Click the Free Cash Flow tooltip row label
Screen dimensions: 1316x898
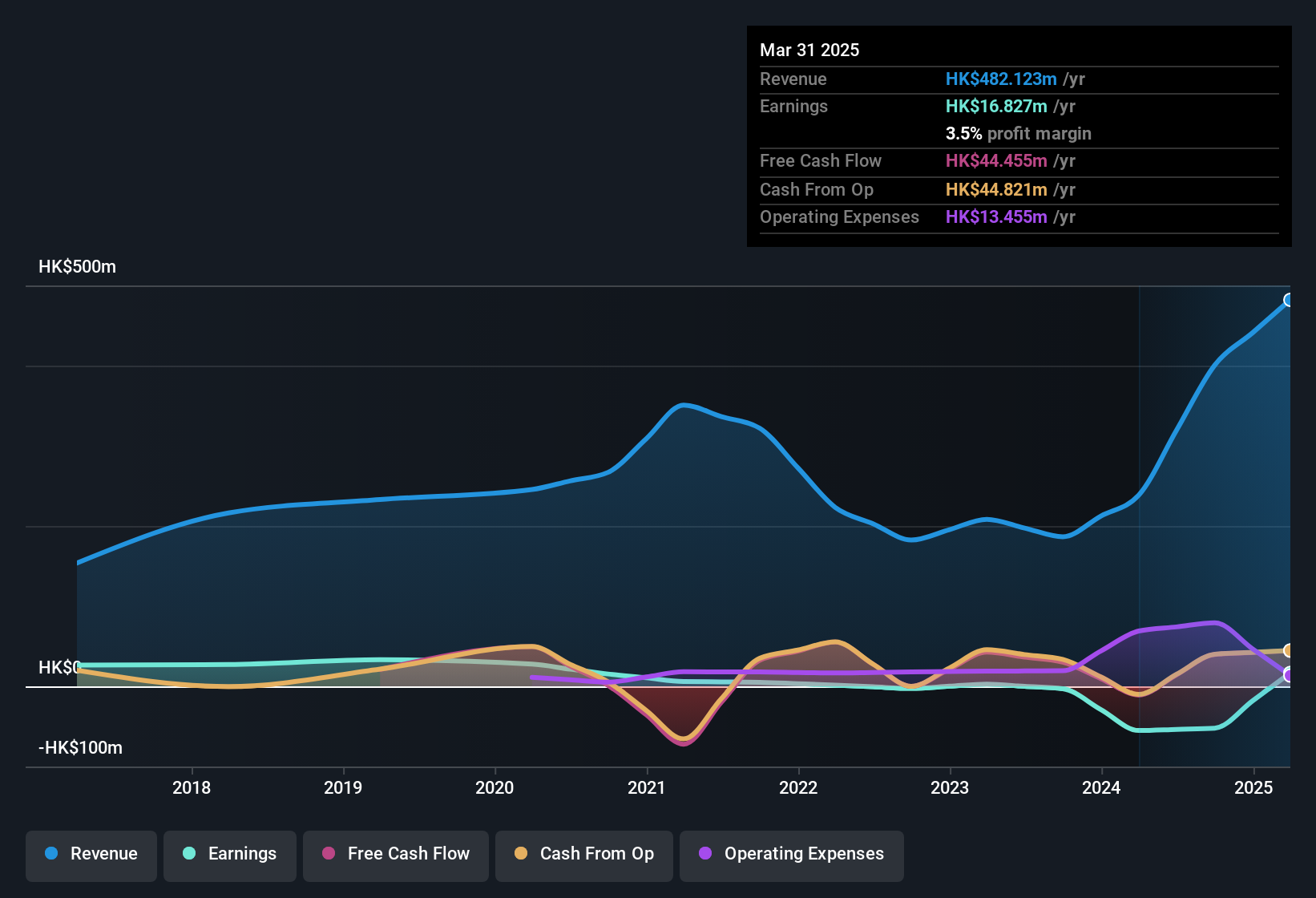coord(821,160)
